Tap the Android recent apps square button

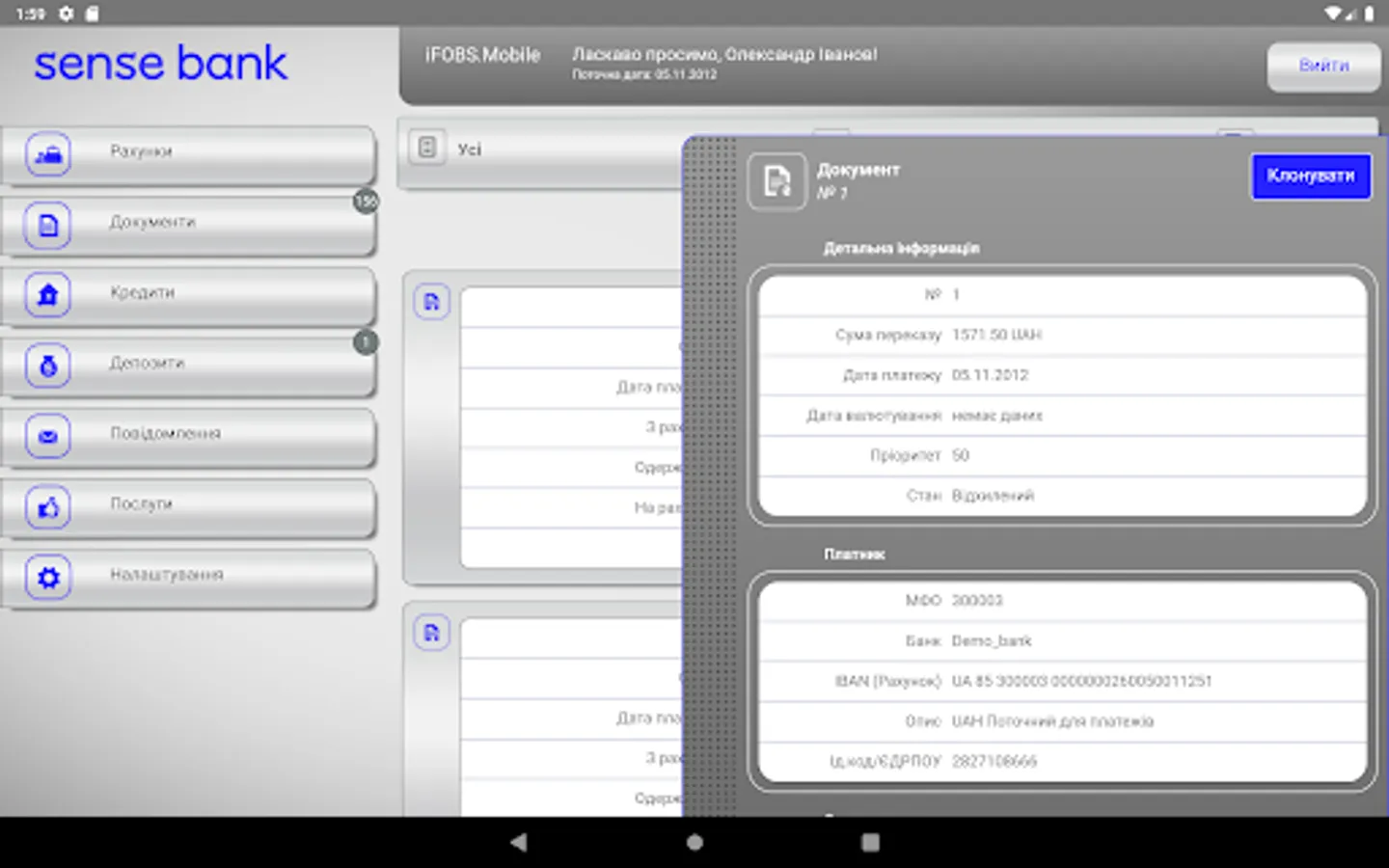870,842
